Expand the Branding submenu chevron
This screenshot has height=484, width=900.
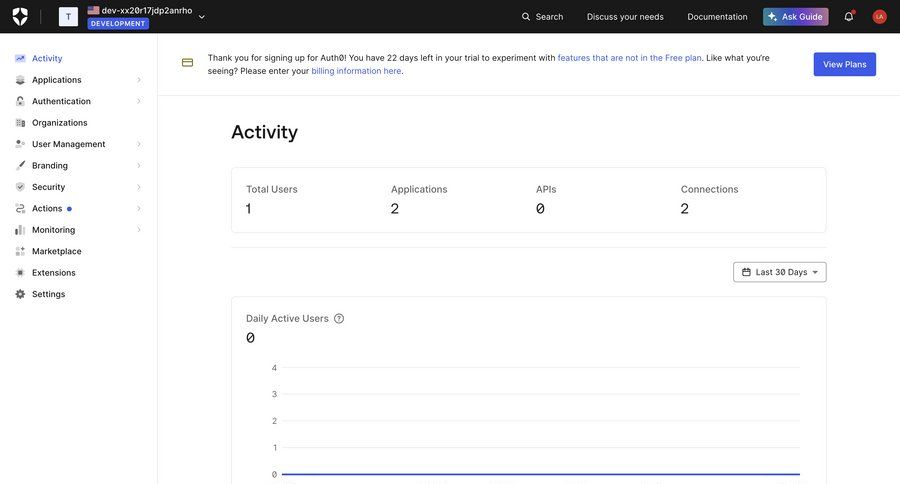click(x=139, y=165)
